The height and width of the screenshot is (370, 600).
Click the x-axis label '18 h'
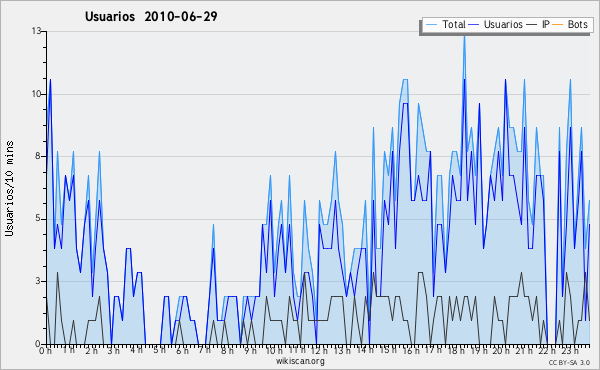pyautogui.click(x=456, y=350)
